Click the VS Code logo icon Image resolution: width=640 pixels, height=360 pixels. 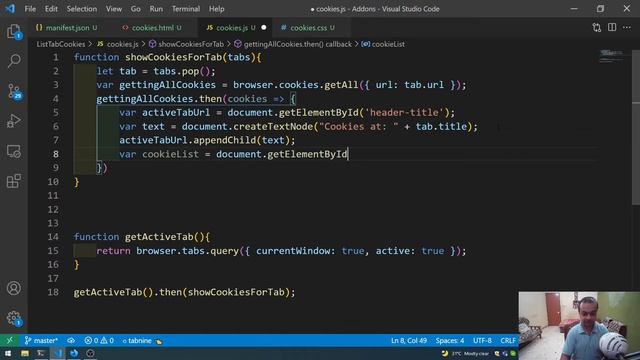(x=10, y=9)
